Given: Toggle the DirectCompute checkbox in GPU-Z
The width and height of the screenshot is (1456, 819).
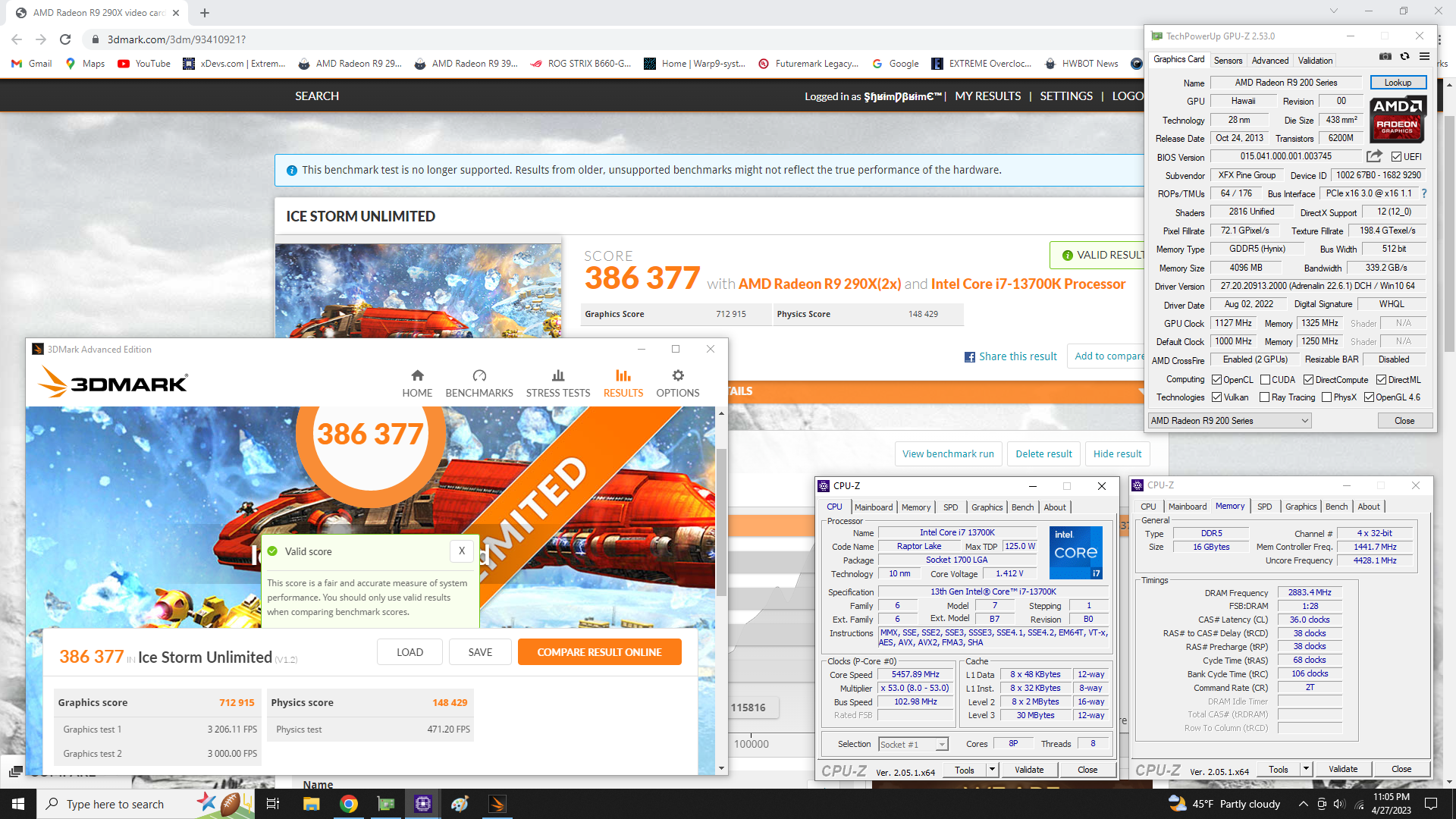Looking at the screenshot, I should (1308, 380).
